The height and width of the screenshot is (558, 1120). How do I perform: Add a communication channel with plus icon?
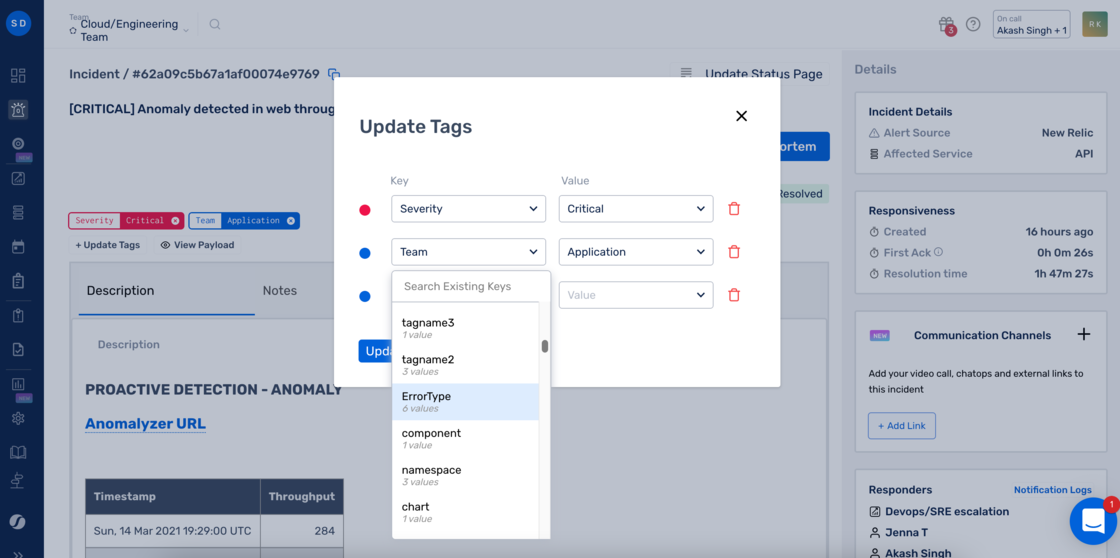(1084, 334)
